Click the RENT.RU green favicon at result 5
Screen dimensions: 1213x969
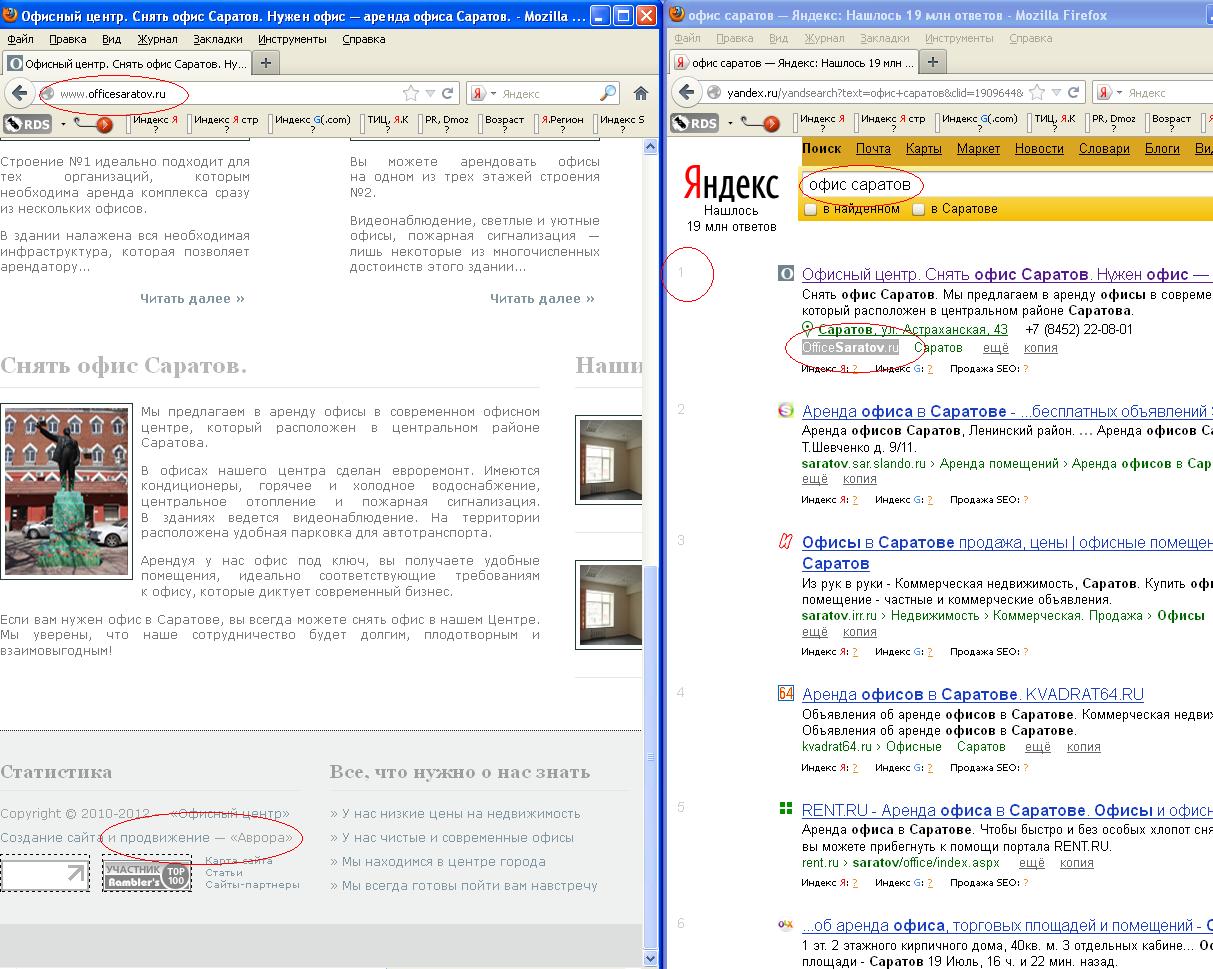click(x=786, y=809)
